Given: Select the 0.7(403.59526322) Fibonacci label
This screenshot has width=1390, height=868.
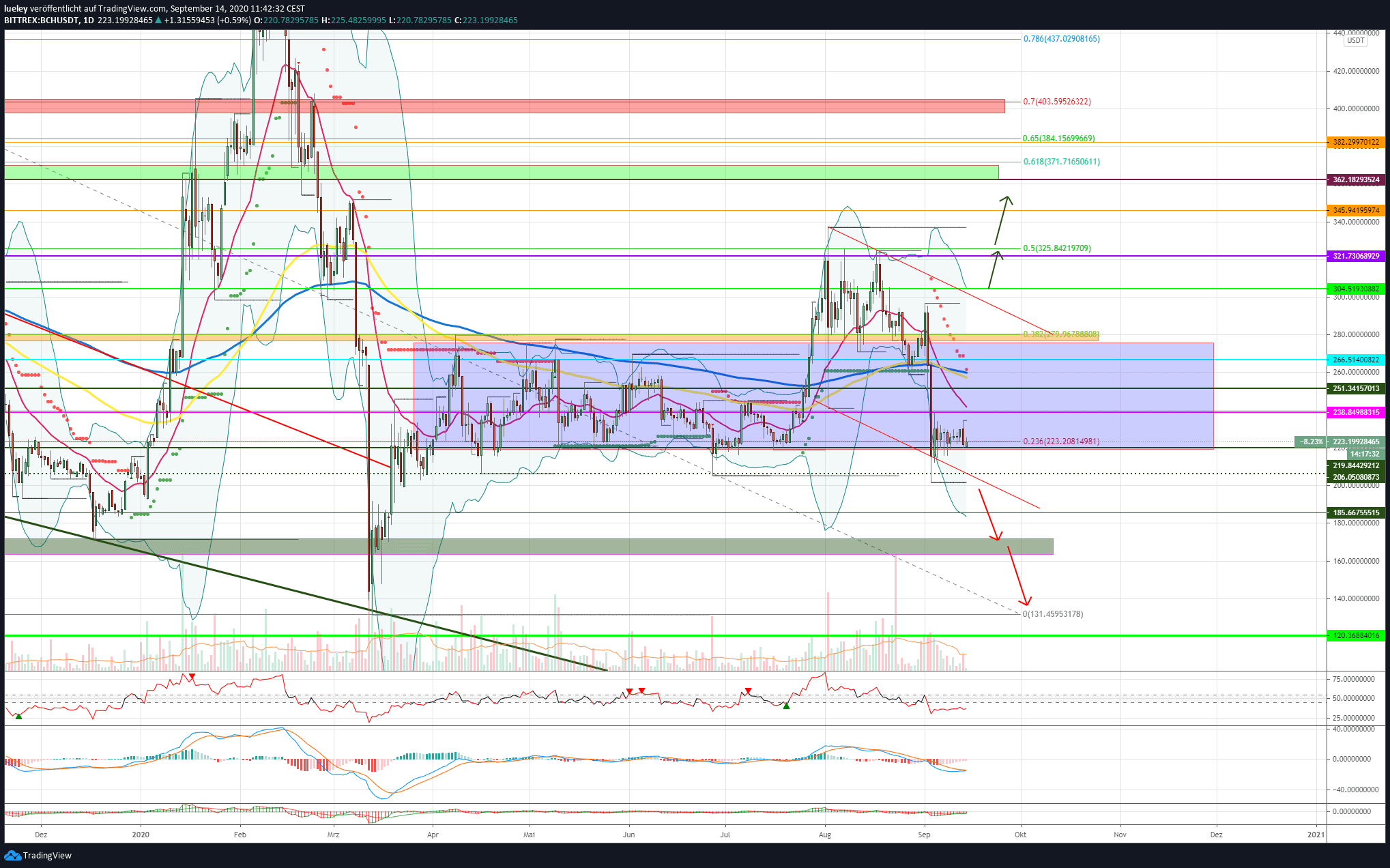Looking at the screenshot, I should coord(1056,102).
